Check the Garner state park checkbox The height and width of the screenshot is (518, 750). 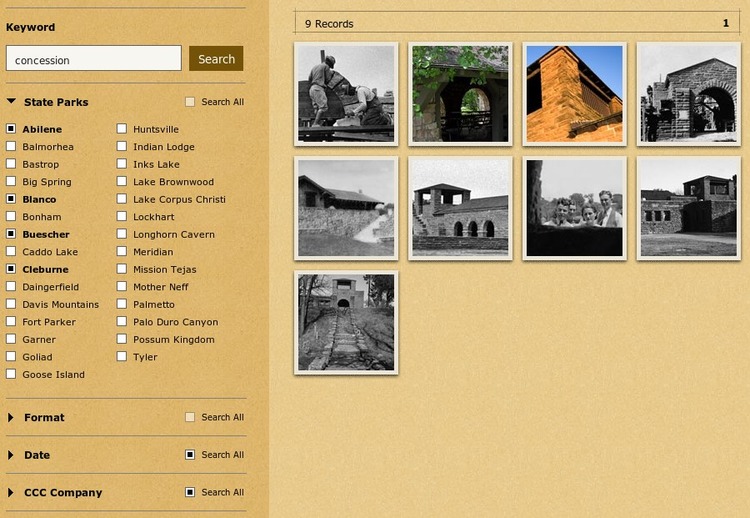[x=11, y=339]
